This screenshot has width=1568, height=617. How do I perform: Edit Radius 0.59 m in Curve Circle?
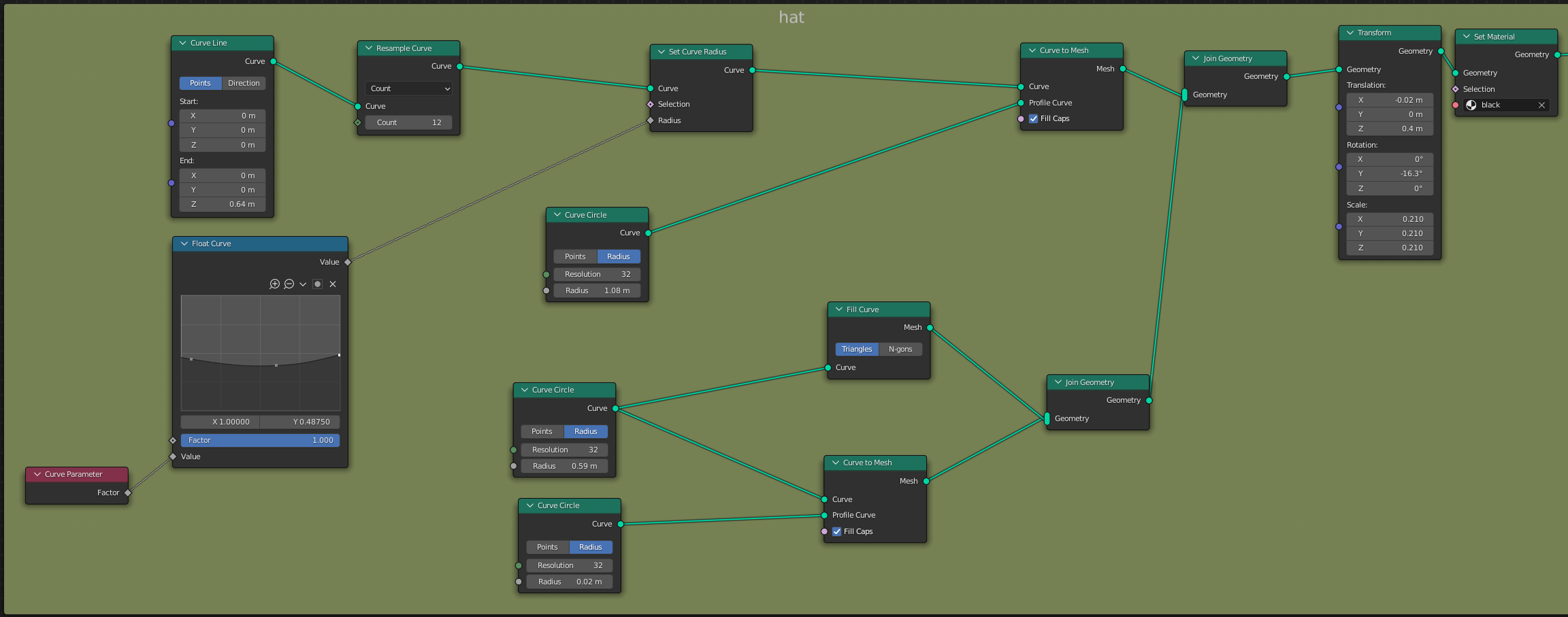point(564,466)
